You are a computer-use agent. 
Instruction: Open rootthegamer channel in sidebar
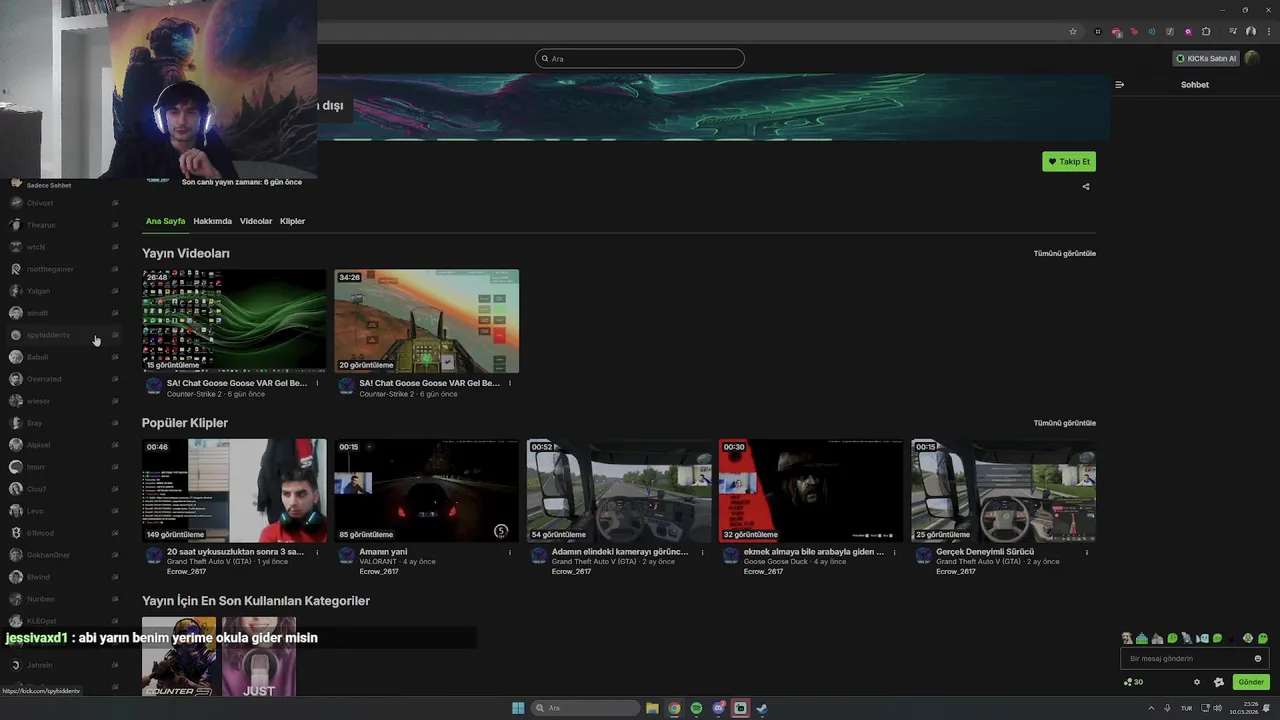coord(64,269)
